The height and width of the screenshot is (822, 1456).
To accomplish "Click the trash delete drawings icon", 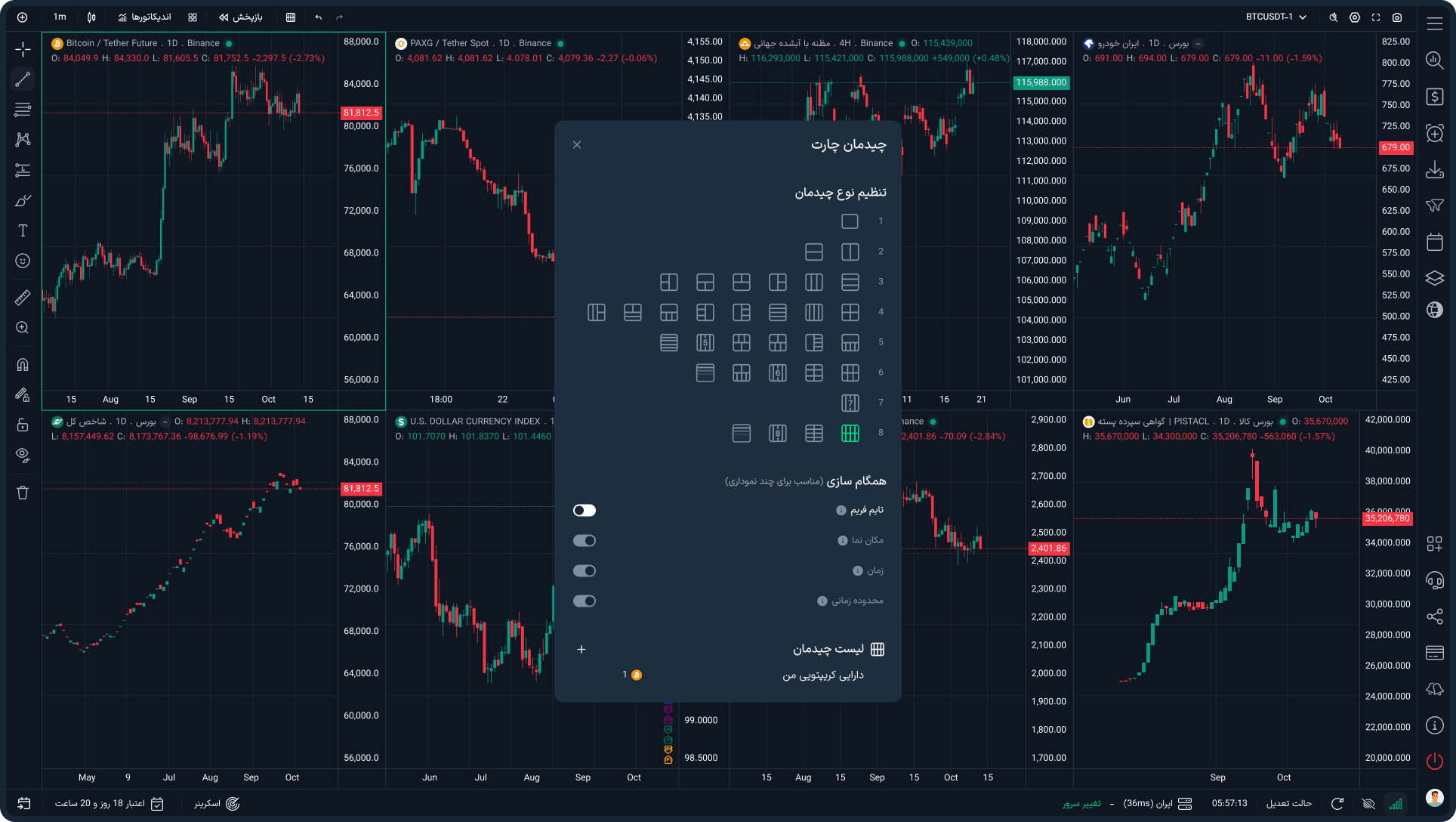I will (x=23, y=493).
